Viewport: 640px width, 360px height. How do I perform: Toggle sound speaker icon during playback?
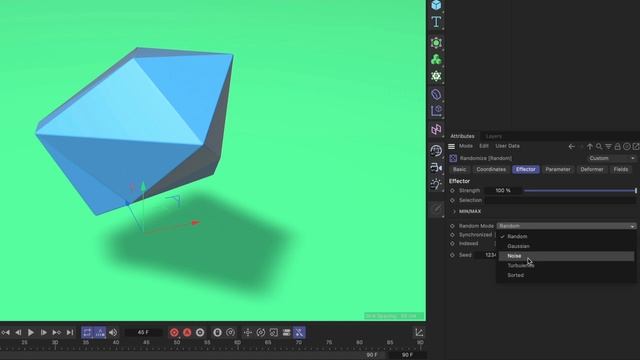(113, 333)
